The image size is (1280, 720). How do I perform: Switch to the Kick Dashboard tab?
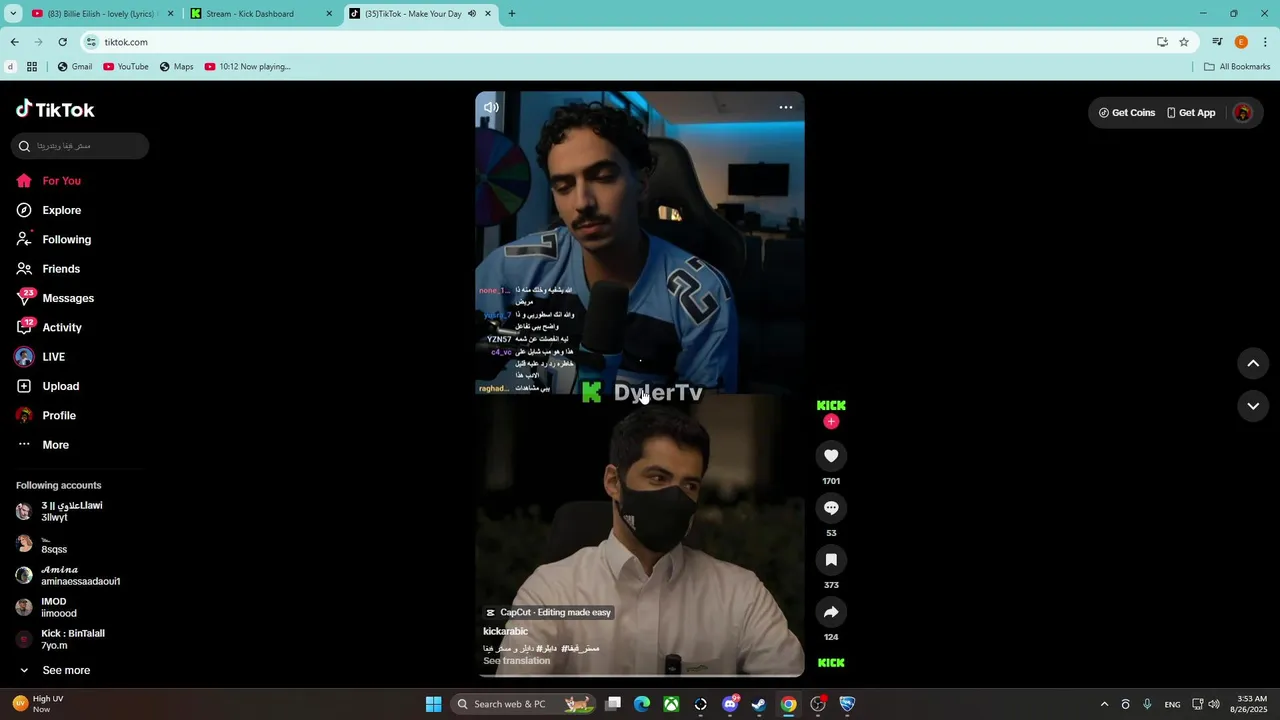[x=260, y=14]
